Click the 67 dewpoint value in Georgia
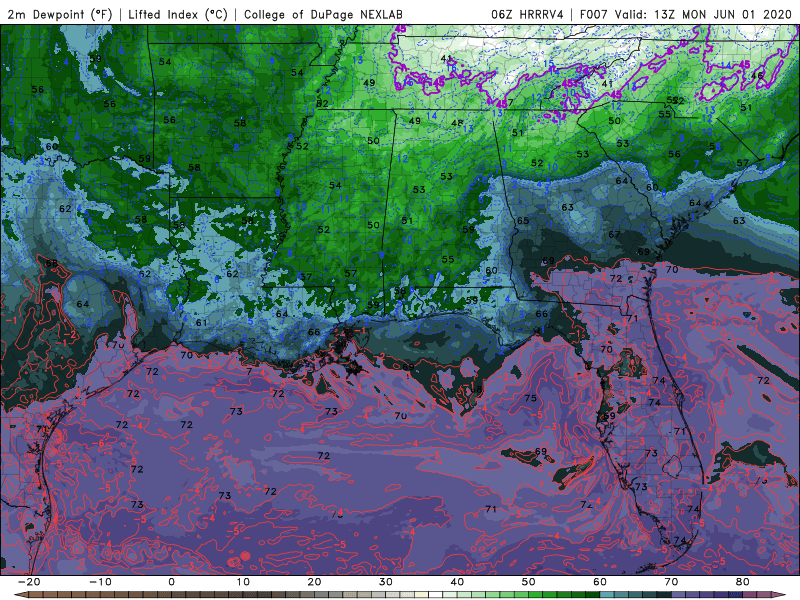 point(614,235)
